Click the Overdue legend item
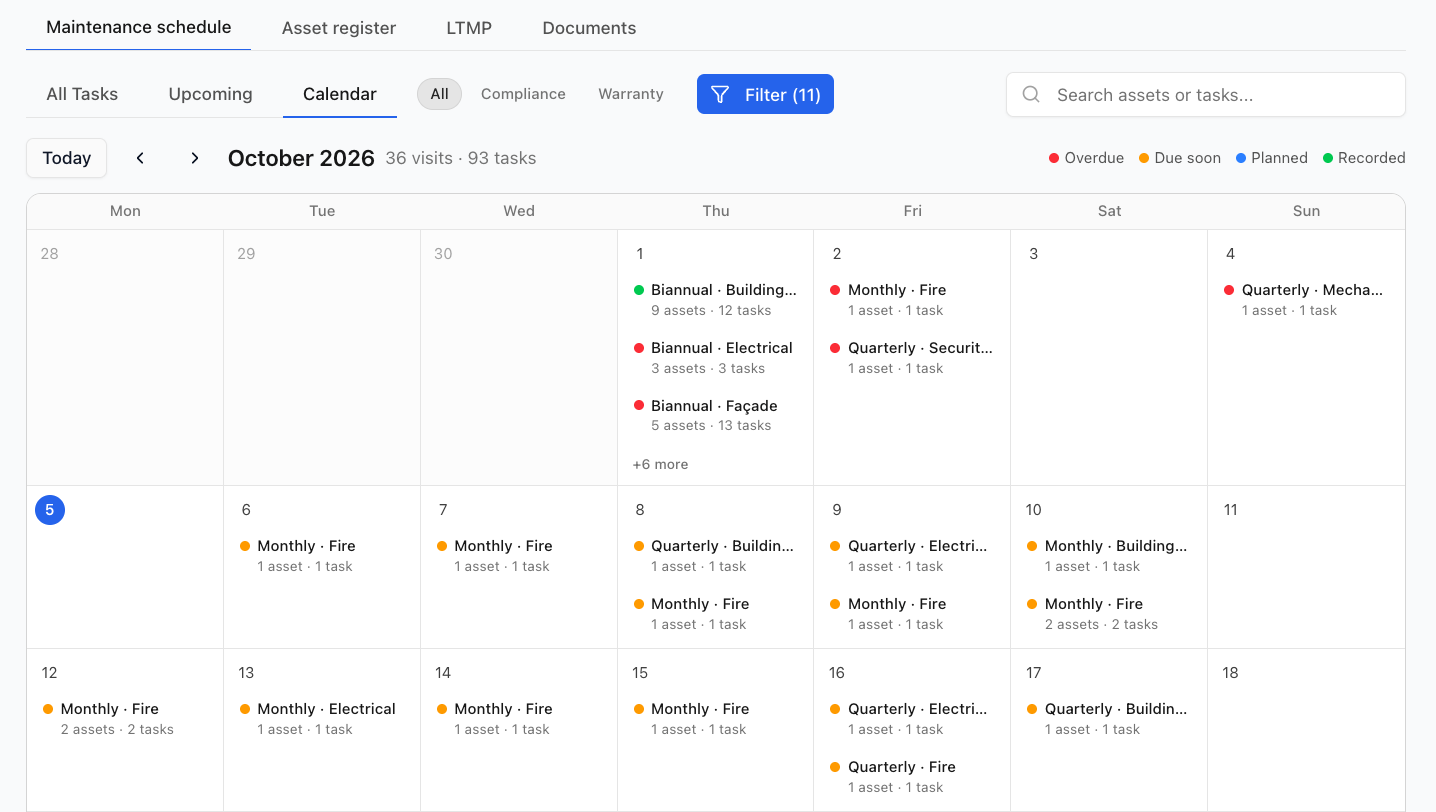 pos(1086,158)
